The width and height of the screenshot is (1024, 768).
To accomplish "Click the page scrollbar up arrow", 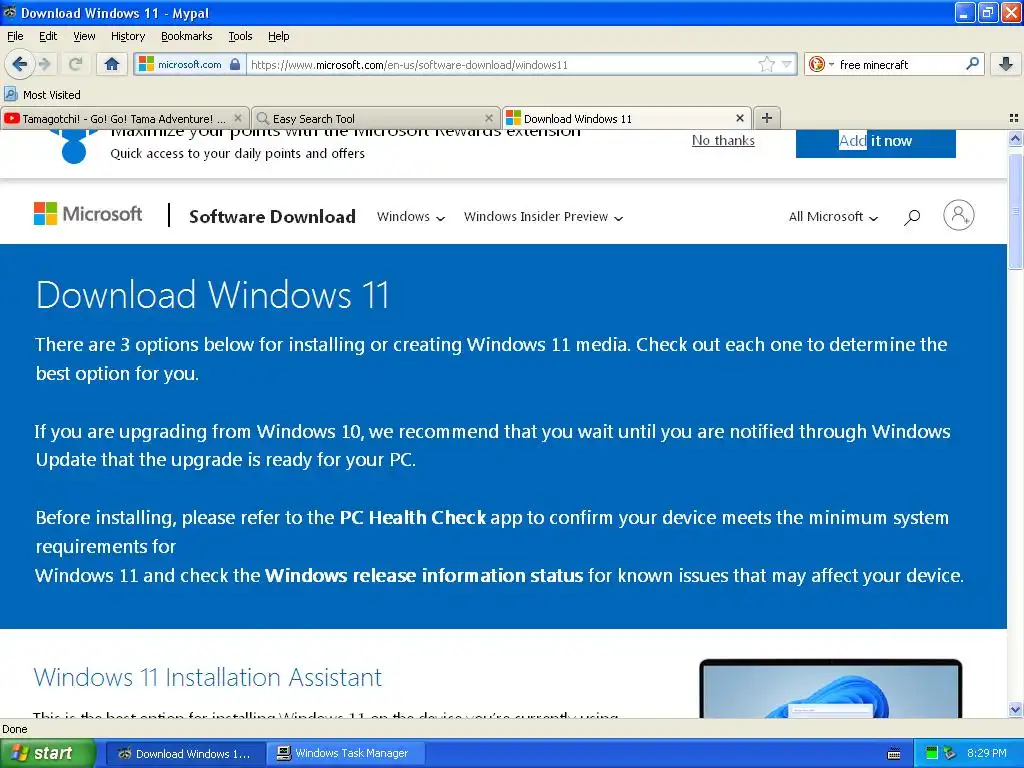I will point(1015,138).
